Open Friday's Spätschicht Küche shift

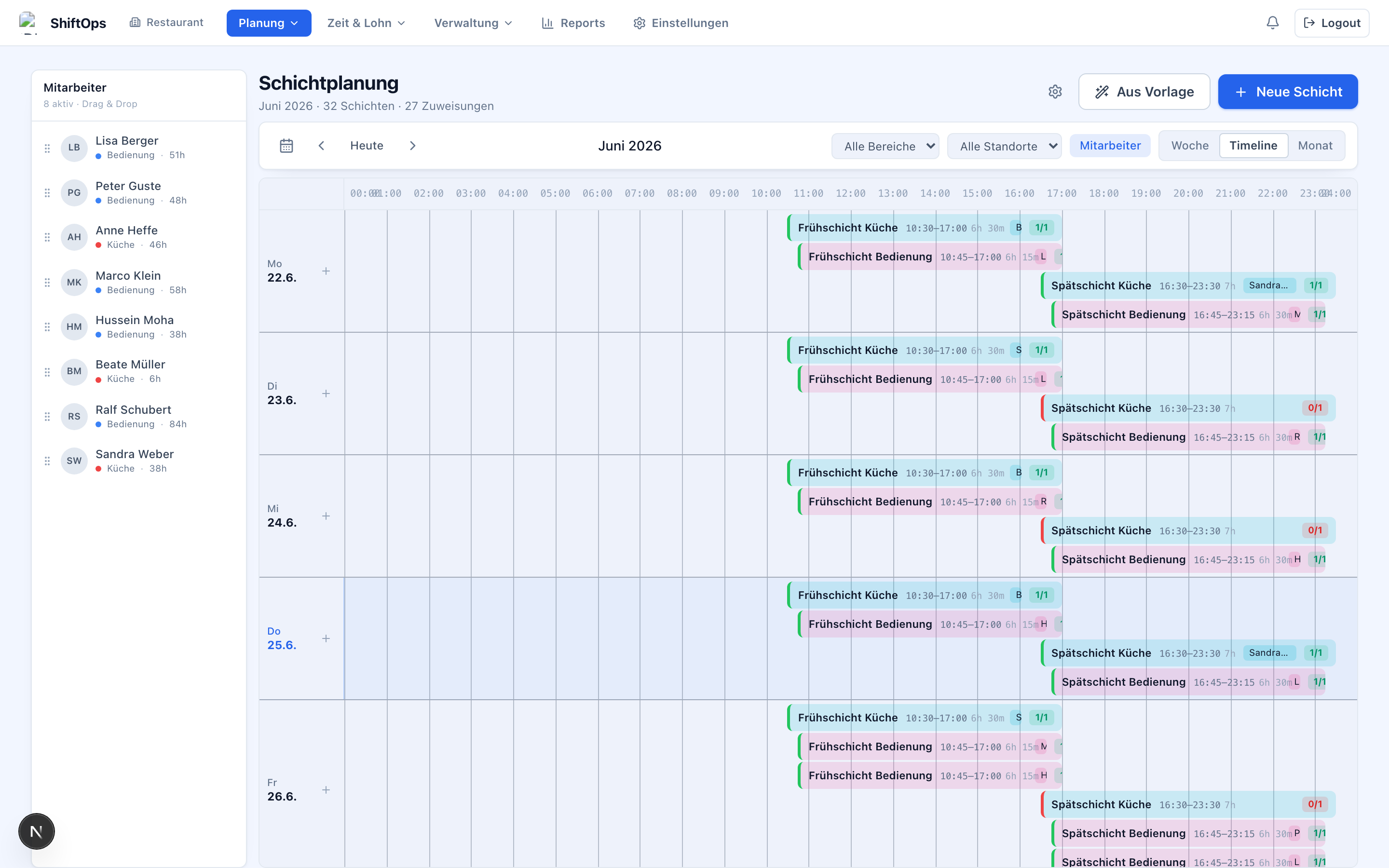tap(1188, 804)
